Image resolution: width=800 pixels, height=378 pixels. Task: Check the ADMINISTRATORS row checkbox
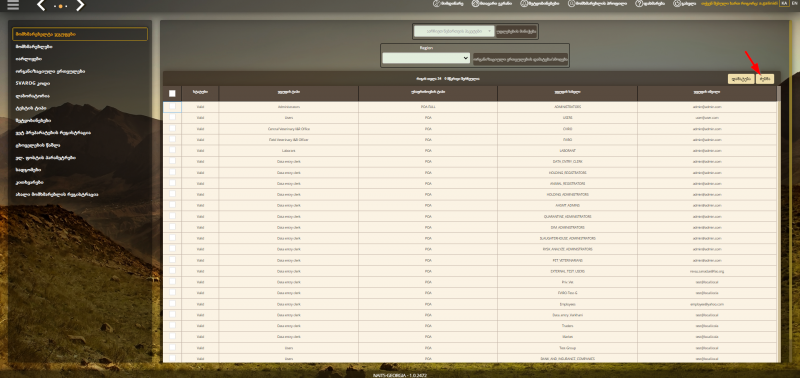pyautogui.click(x=172, y=106)
